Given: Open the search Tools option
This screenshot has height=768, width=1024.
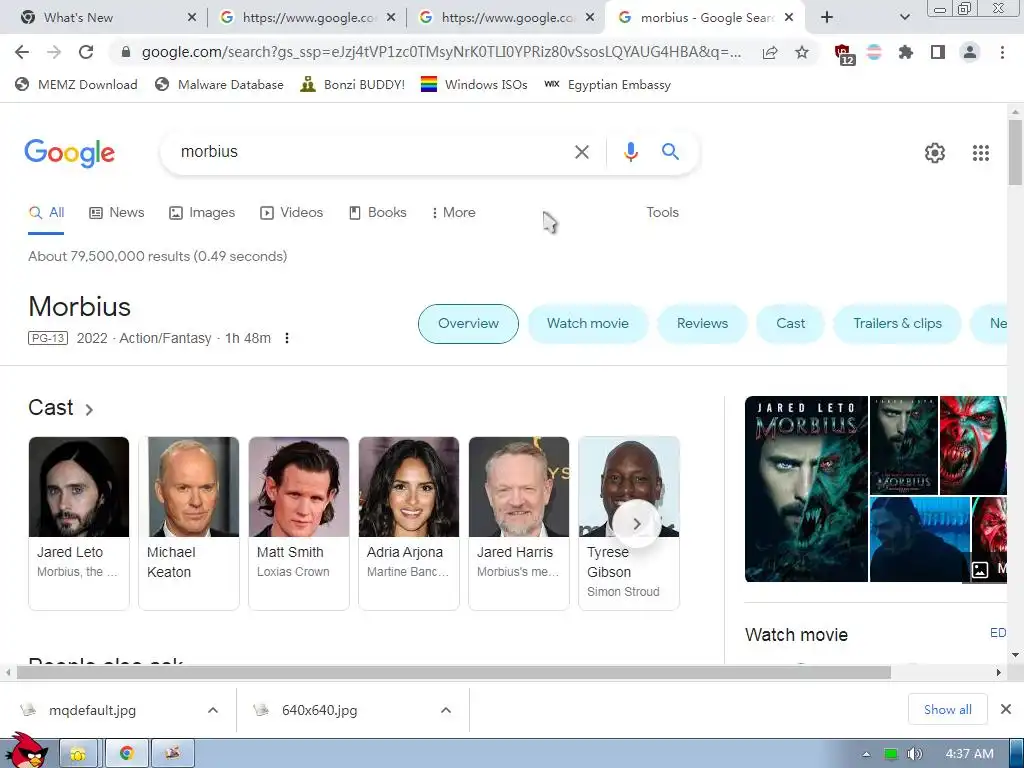Looking at the screenshot, I should [662, 213].
